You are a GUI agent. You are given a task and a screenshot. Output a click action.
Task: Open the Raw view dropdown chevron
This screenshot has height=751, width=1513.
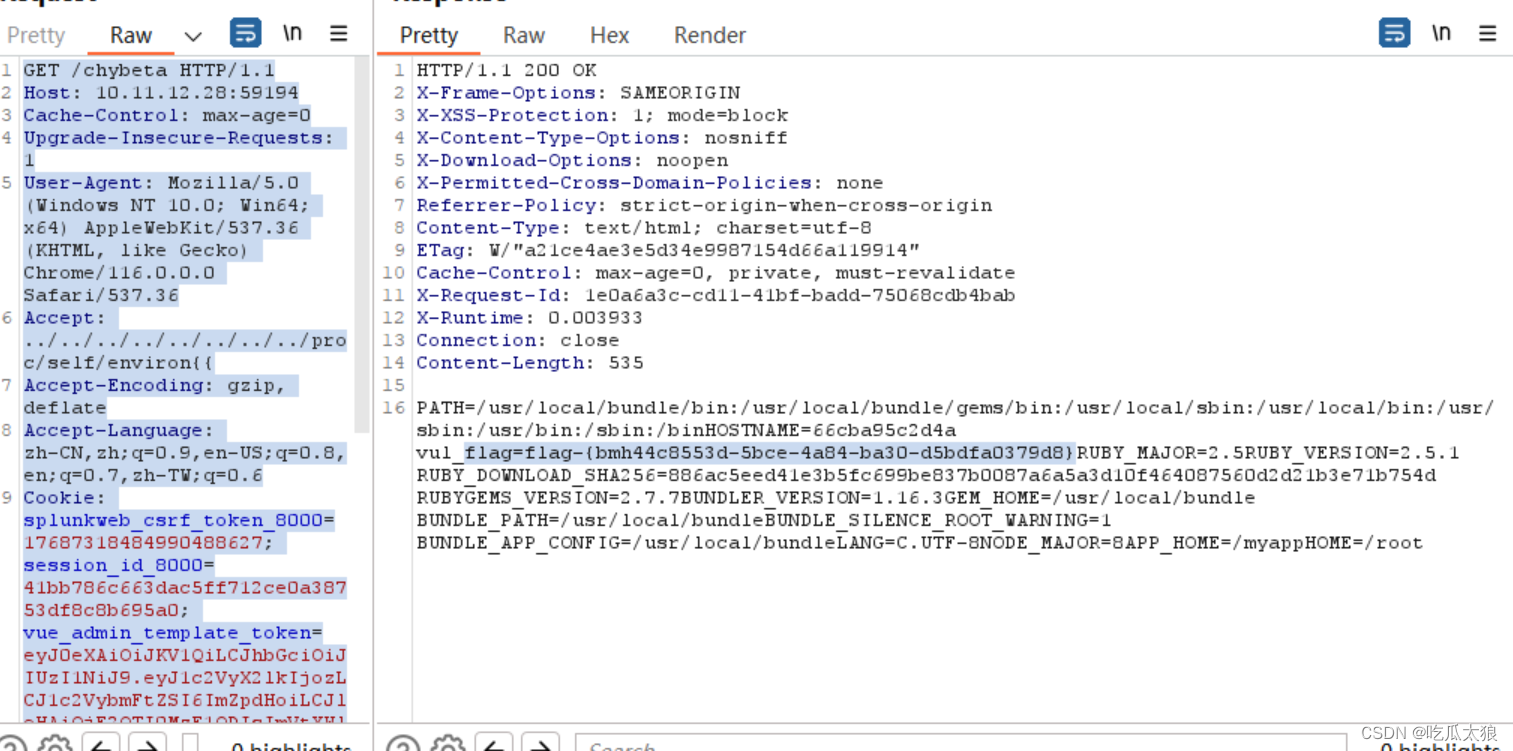[193, 34]
